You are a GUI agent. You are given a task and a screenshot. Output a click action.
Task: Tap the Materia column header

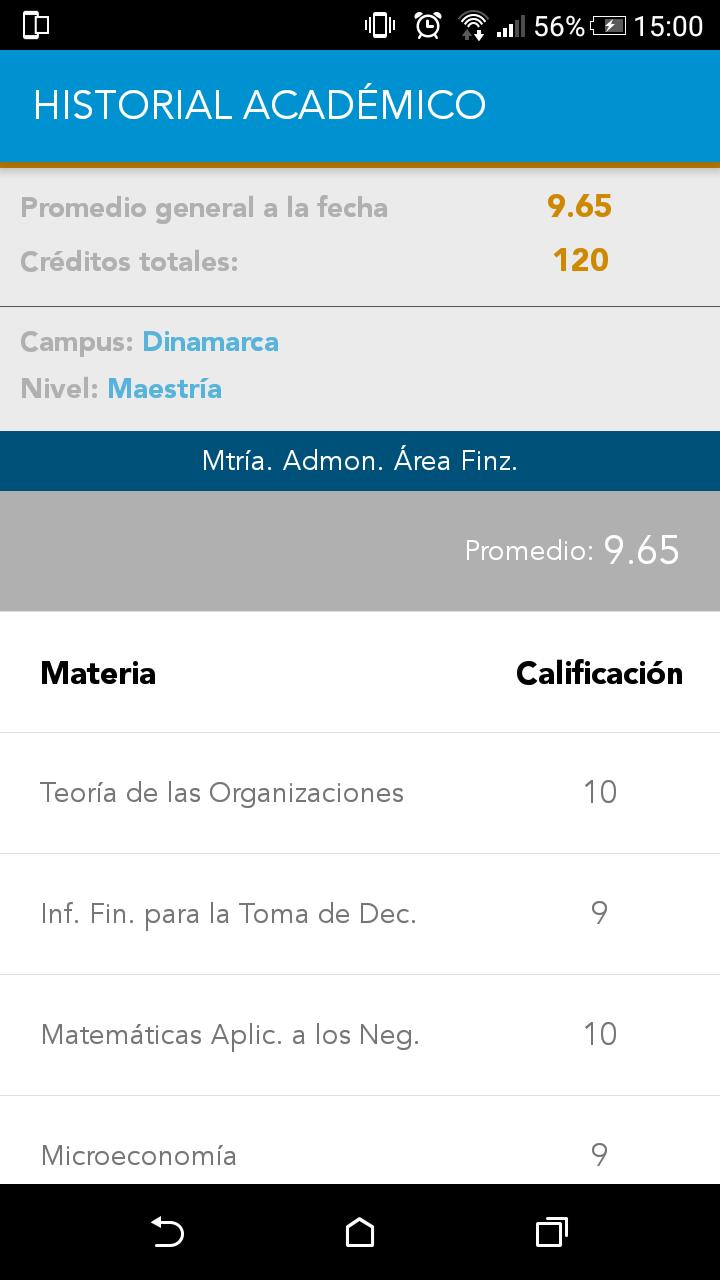pyautogui.click(x=98, y=673)
